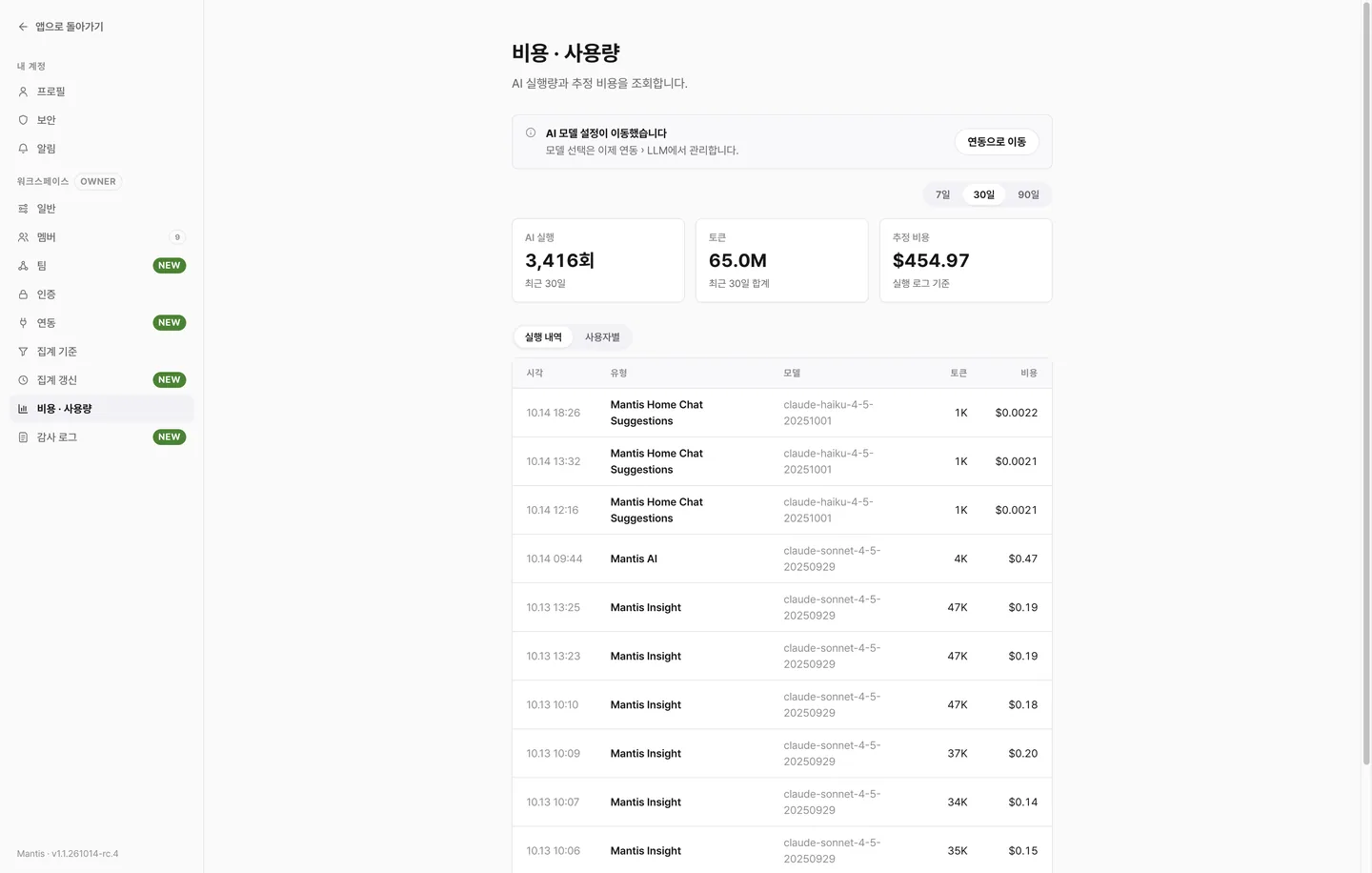
Task: Click the 10.14 12:16 row timestamp
Action: pos(553,510)
